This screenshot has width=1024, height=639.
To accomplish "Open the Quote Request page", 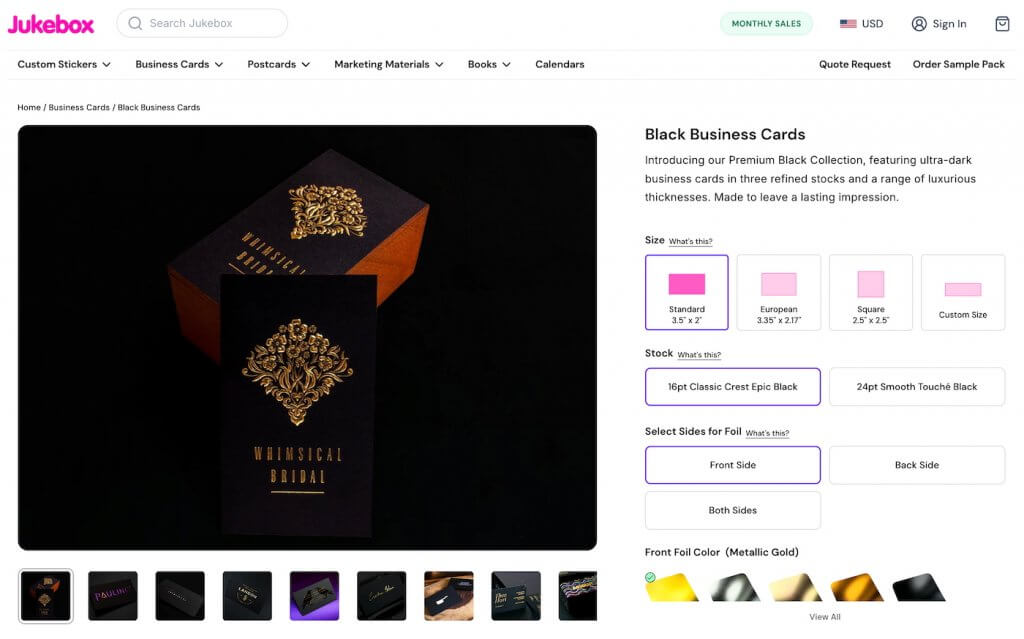I will (x=857, y=63).
